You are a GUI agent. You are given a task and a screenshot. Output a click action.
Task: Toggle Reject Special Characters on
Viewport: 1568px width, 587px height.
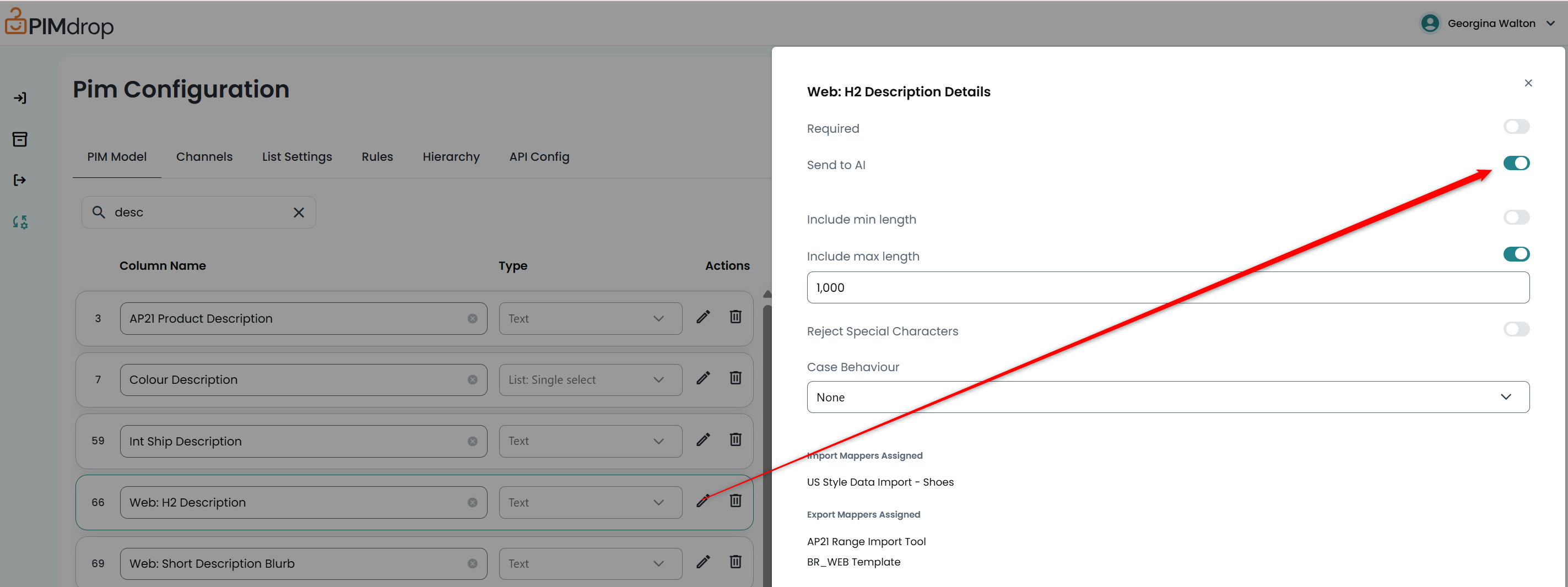point(1516,330)
